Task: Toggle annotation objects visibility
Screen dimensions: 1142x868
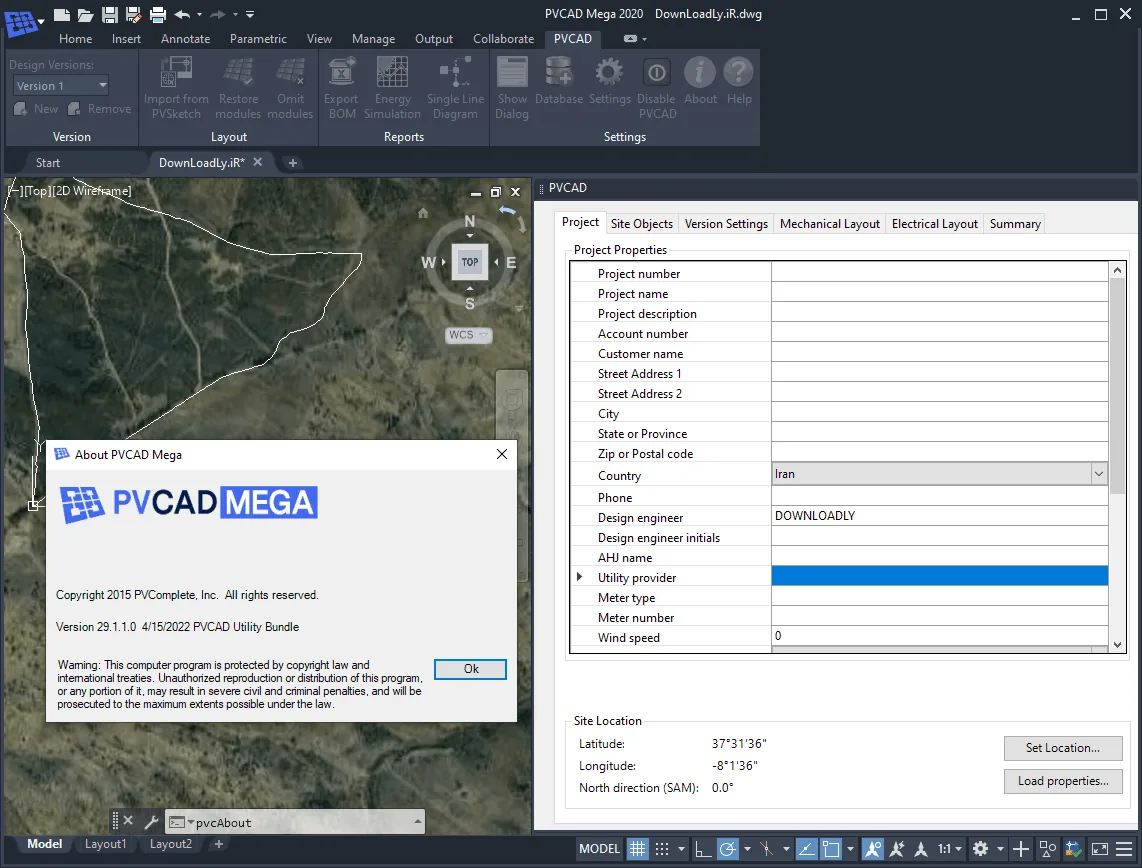Action: point(873,848)
